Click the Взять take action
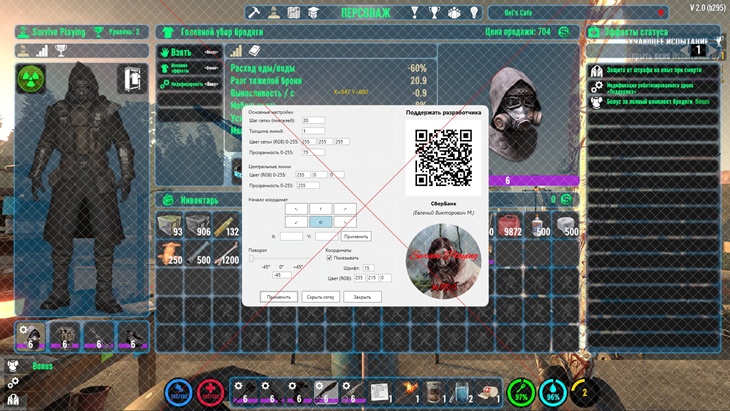The width and height of the screenshot is (730, 411). pyautogui.click(x=189, y=52)
